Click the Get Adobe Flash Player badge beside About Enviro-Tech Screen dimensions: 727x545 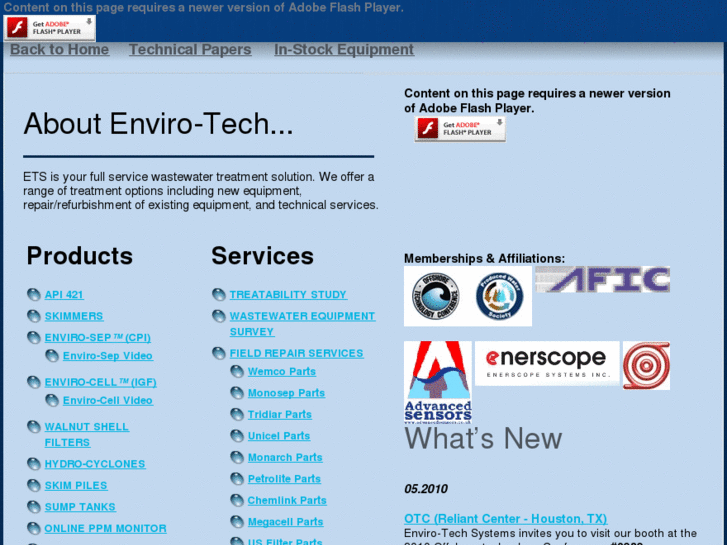click(x=460, y=128)
